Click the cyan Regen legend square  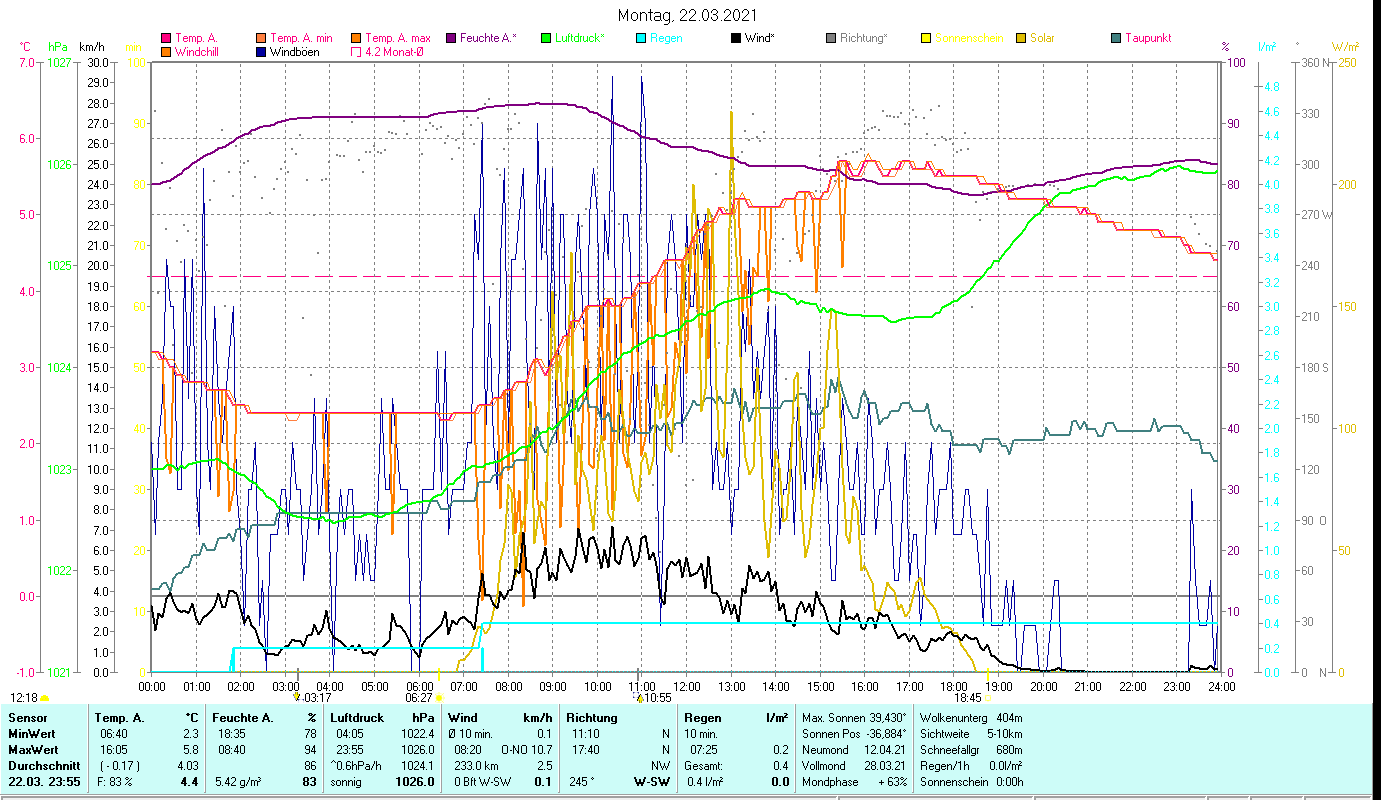[x=641, y=38]
